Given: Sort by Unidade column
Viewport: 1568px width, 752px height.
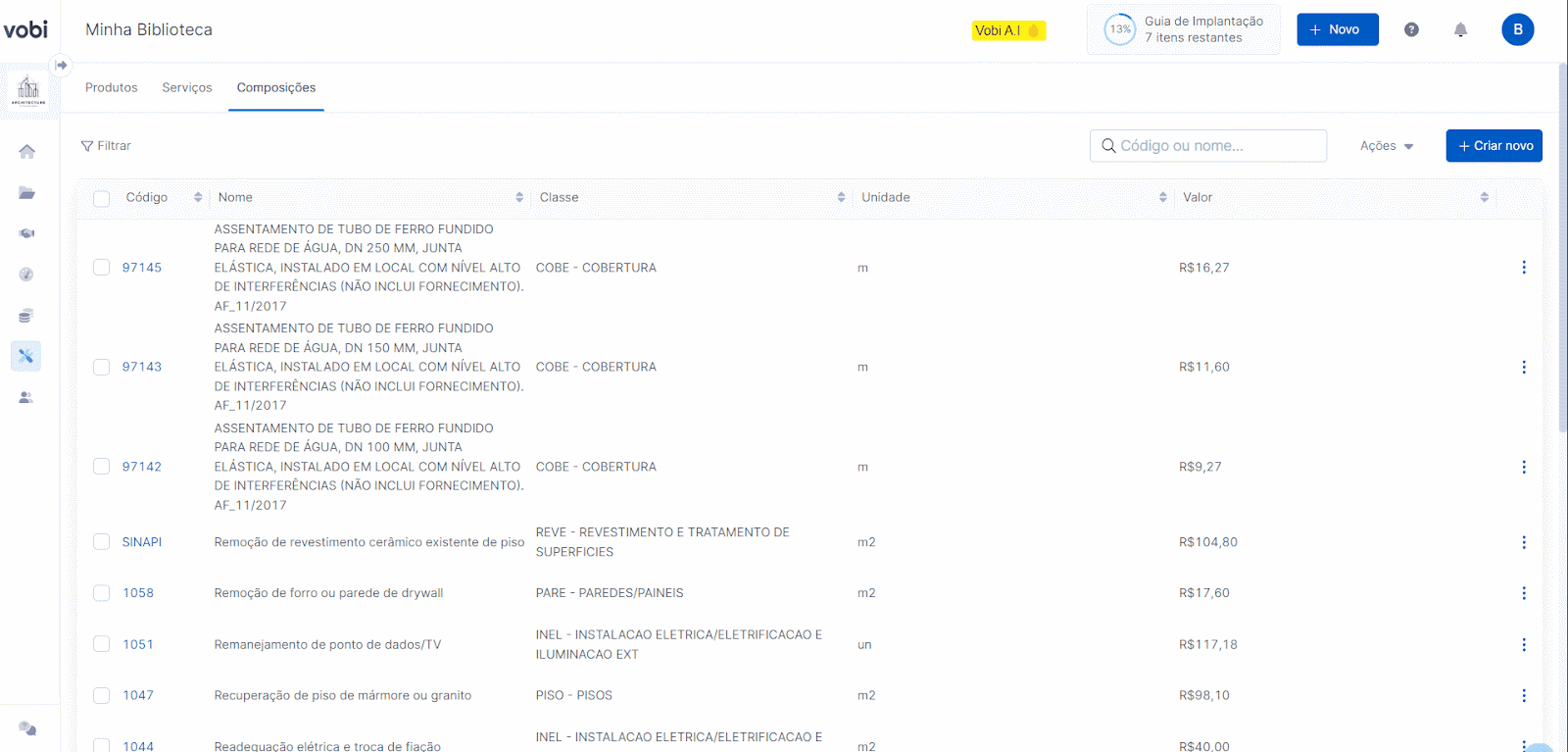Looking at the screenshot, I should [1162, 197].
